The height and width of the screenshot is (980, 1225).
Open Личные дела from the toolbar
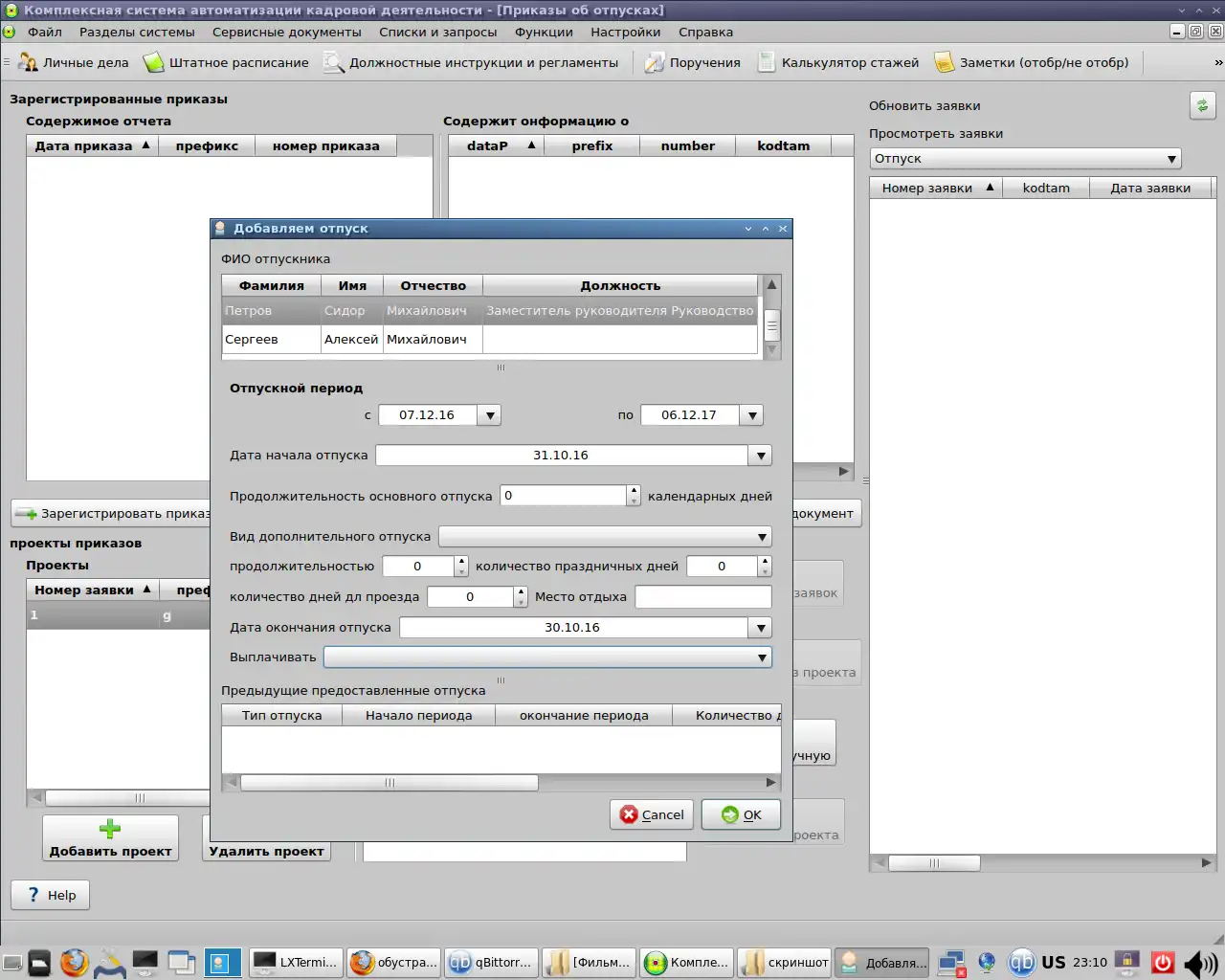(x=75, y=63)
